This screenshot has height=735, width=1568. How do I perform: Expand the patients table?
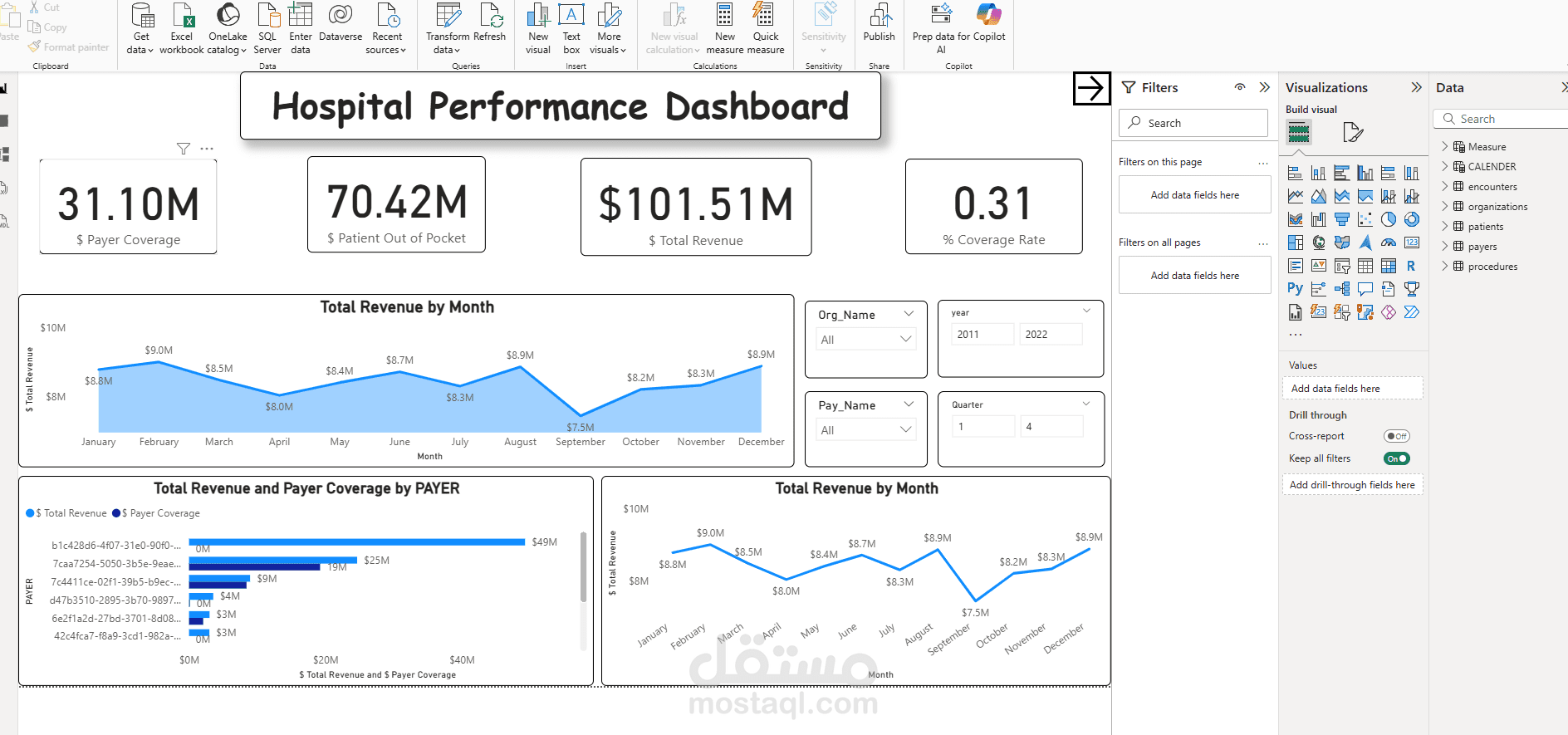(x=1445, y=226)
